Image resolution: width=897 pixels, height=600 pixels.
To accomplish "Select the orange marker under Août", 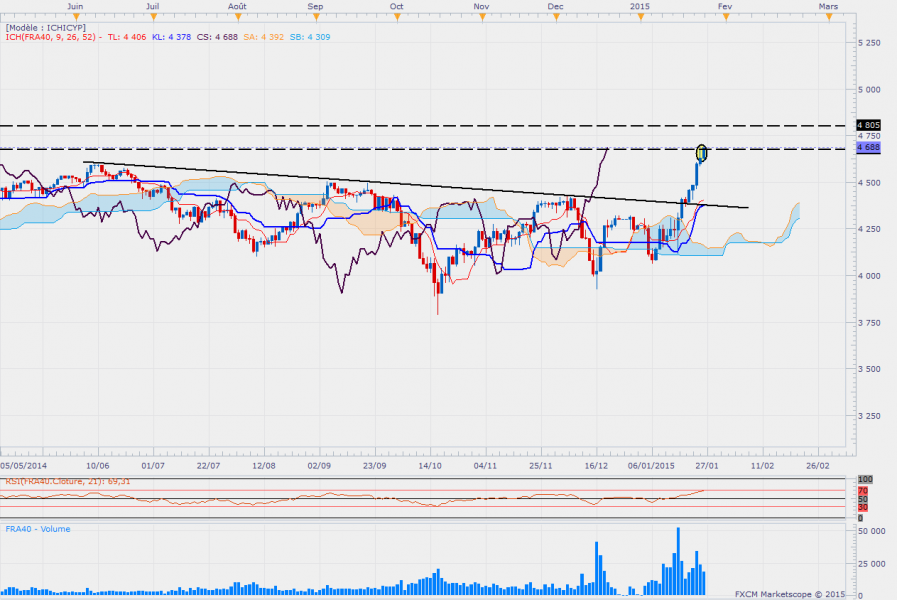I will (238, 18).
